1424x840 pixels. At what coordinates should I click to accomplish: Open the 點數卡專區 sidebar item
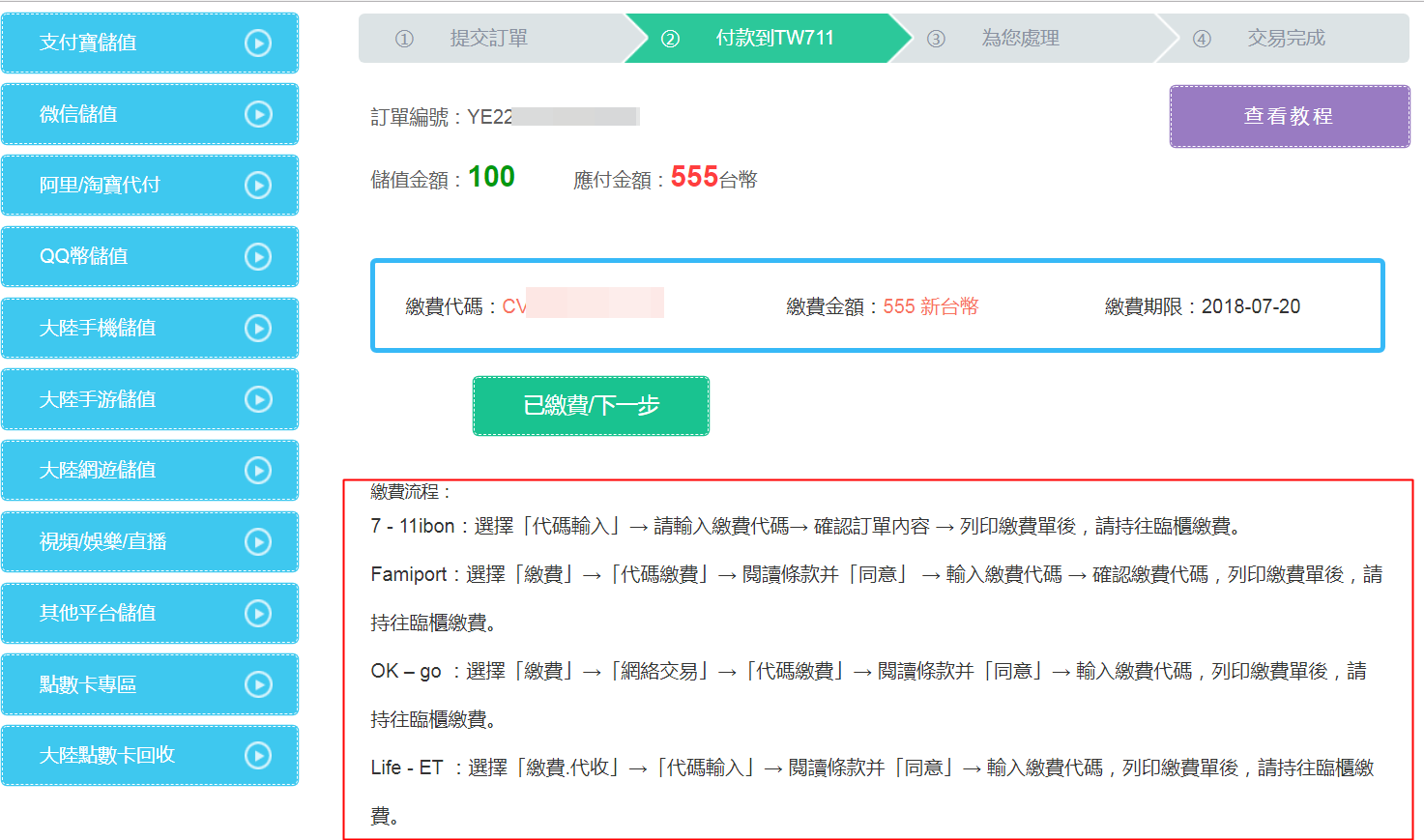(x=150, y=684)
